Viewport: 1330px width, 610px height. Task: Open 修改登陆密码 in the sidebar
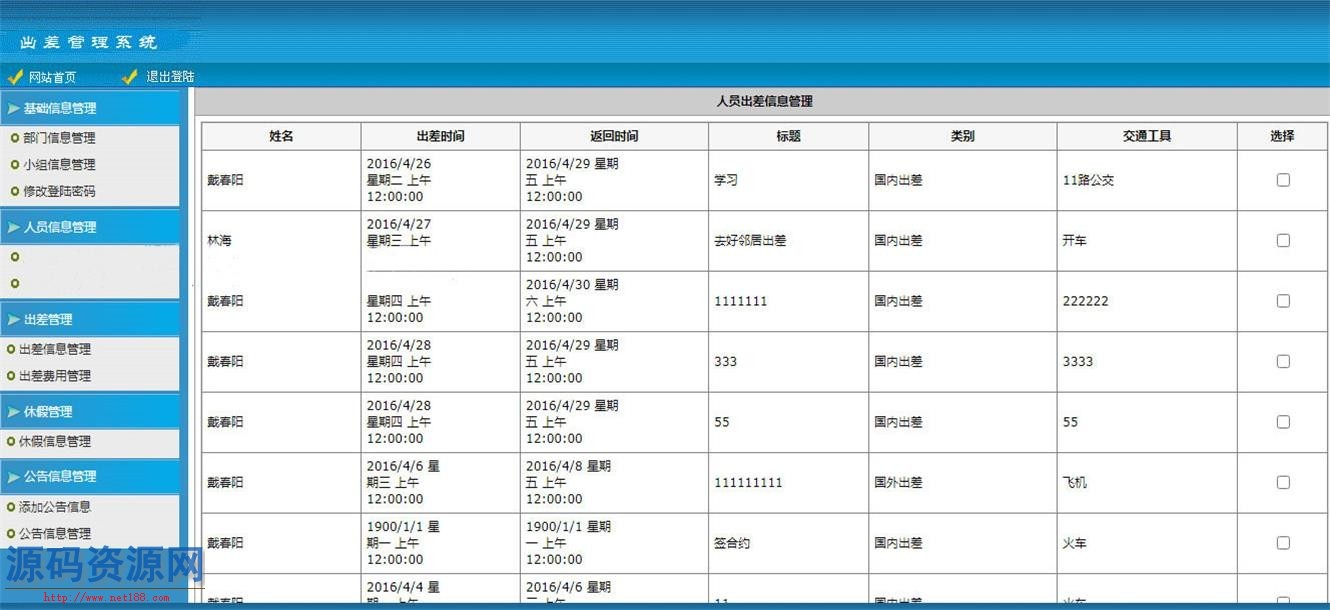pos(60,191)
